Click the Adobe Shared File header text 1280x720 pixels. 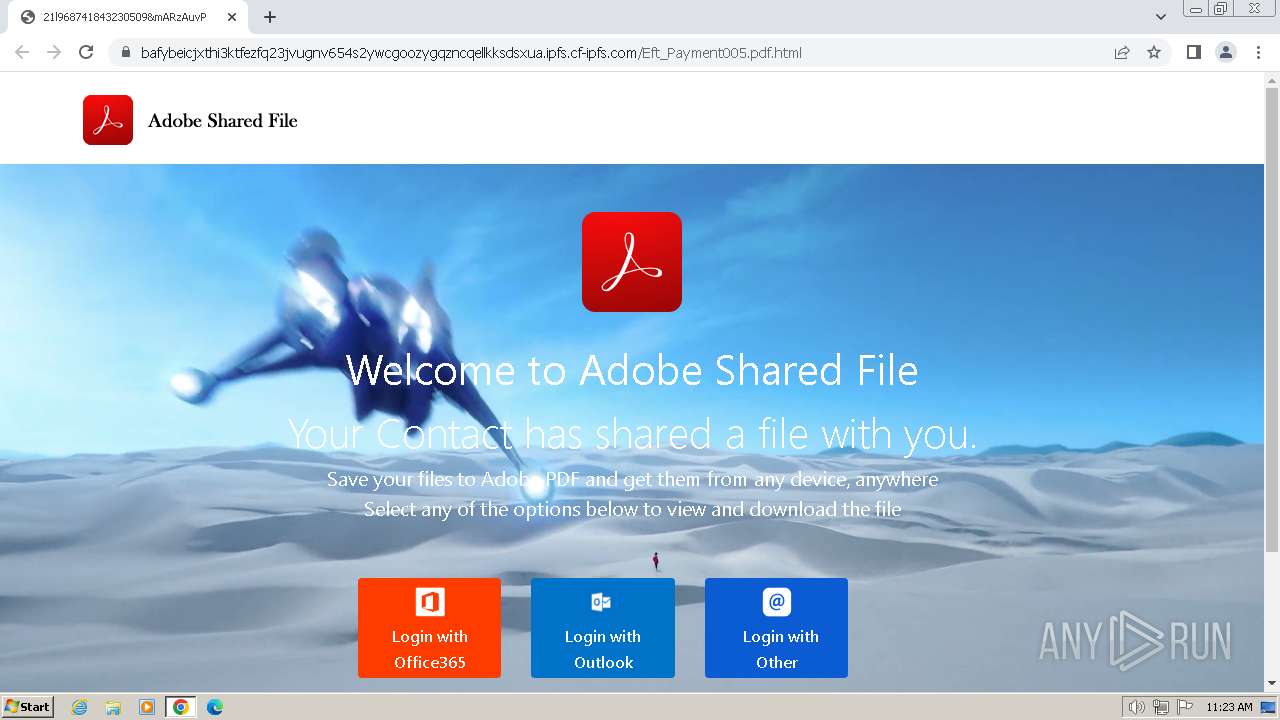point(223,121)
